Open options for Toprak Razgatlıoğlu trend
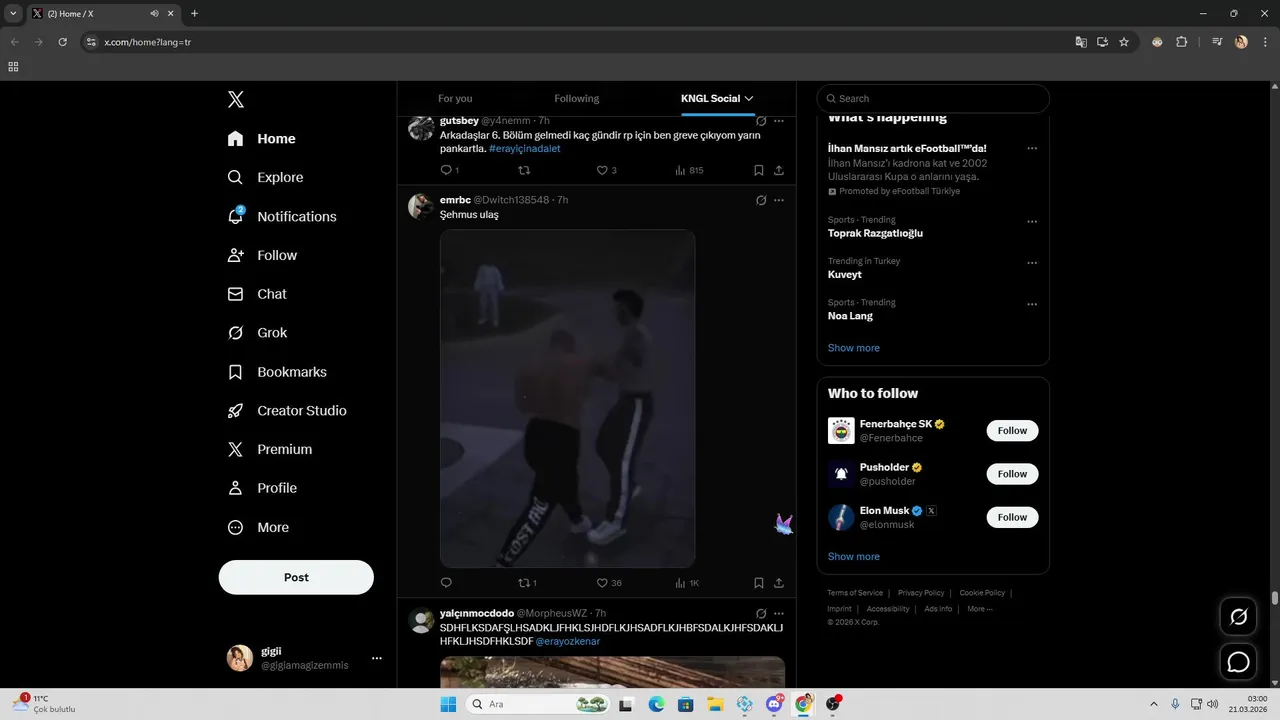Viewport: 1280px width, 720px height. point(1032,222)
